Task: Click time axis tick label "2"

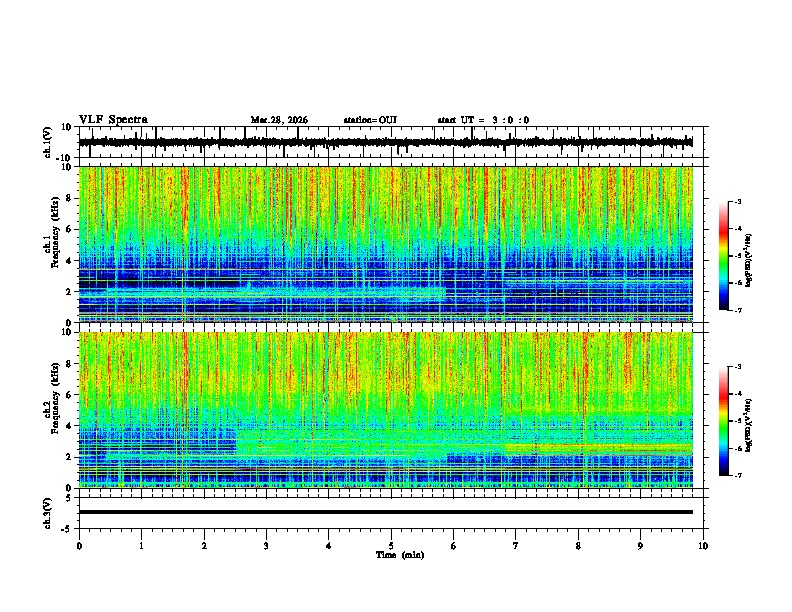Action: click(x=204, y=545)
